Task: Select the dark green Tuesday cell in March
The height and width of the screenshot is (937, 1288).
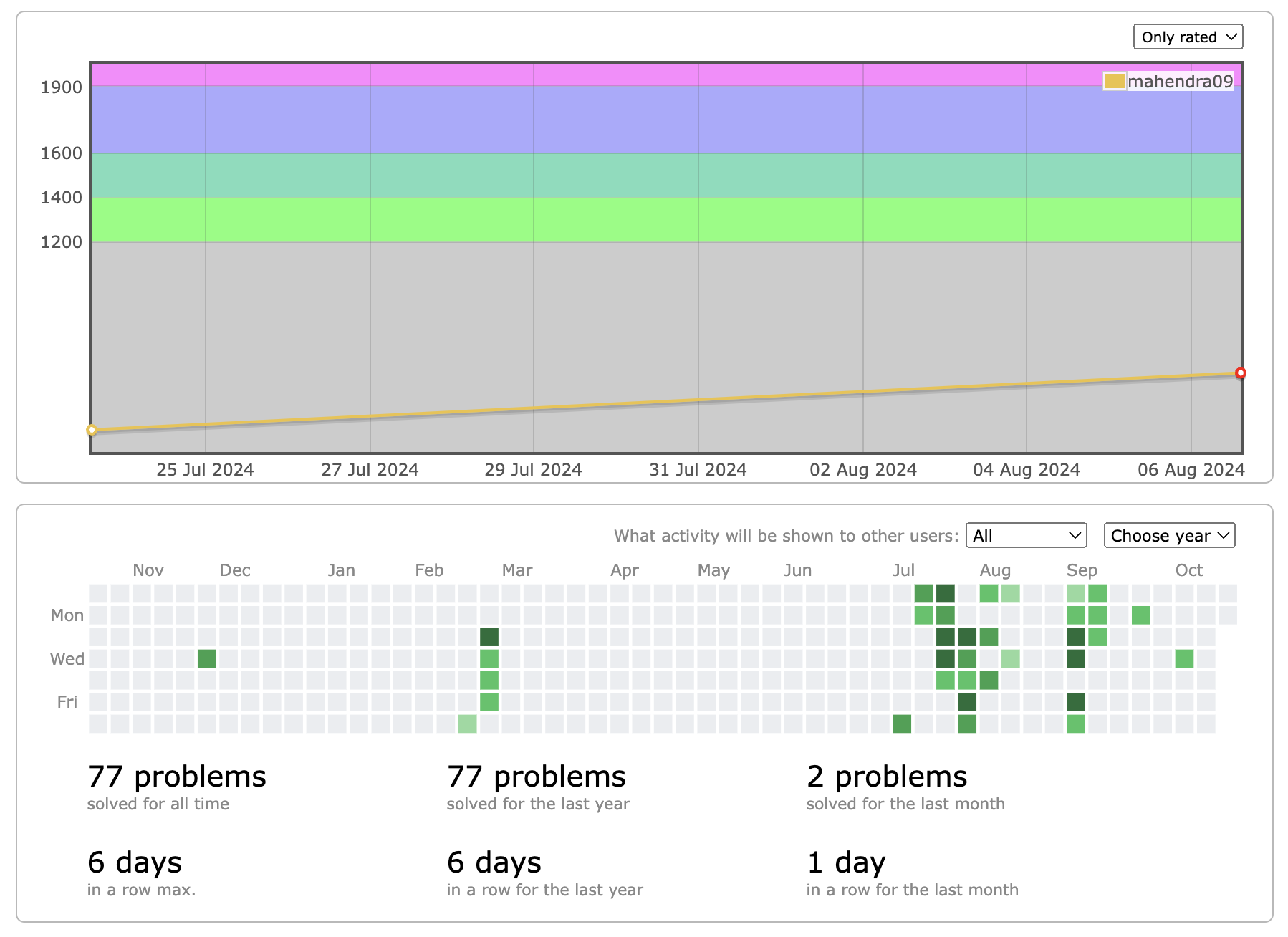Action: click(489, 637)
